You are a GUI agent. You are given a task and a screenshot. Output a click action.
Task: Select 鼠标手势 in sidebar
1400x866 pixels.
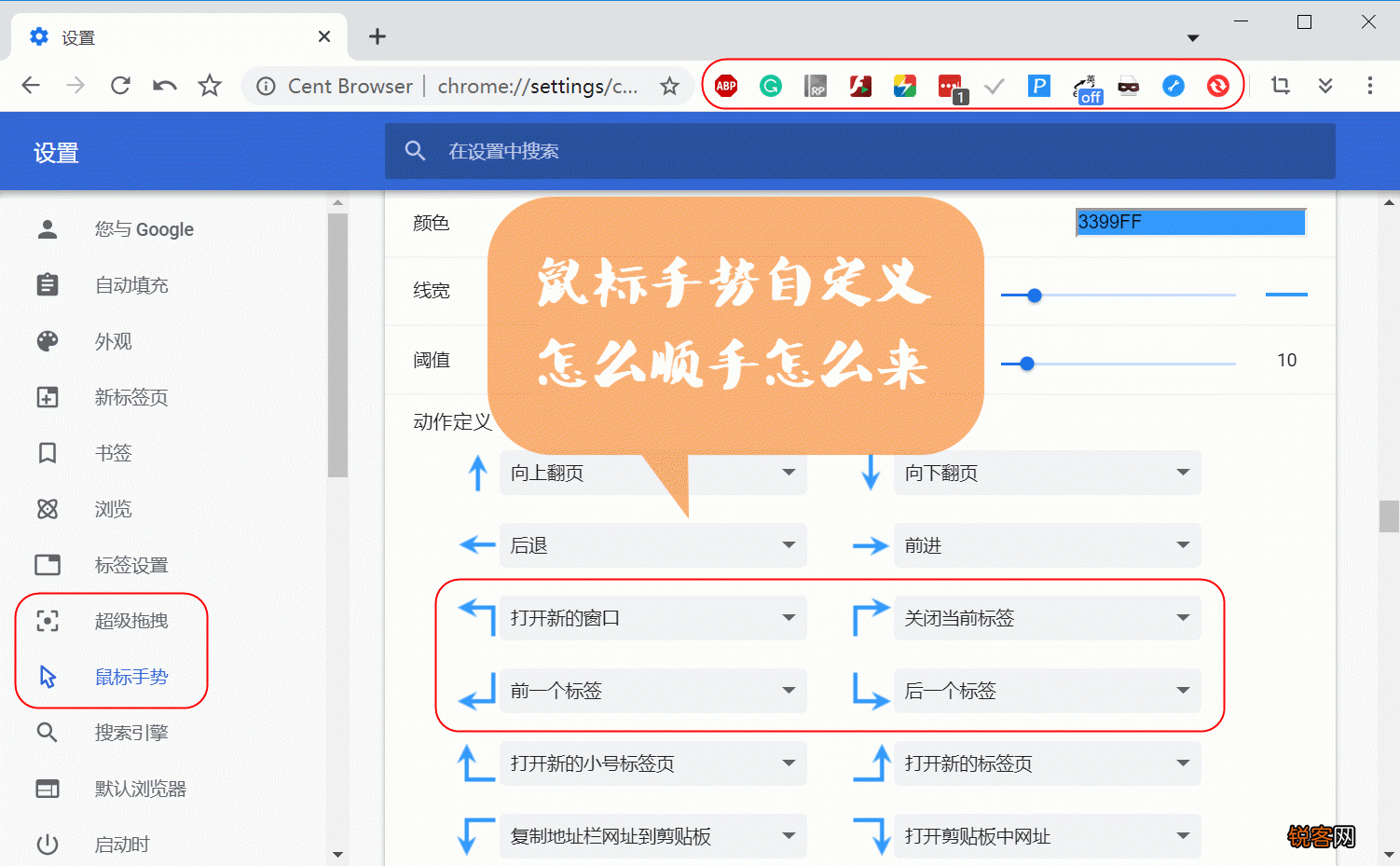[x=131, y=677]
